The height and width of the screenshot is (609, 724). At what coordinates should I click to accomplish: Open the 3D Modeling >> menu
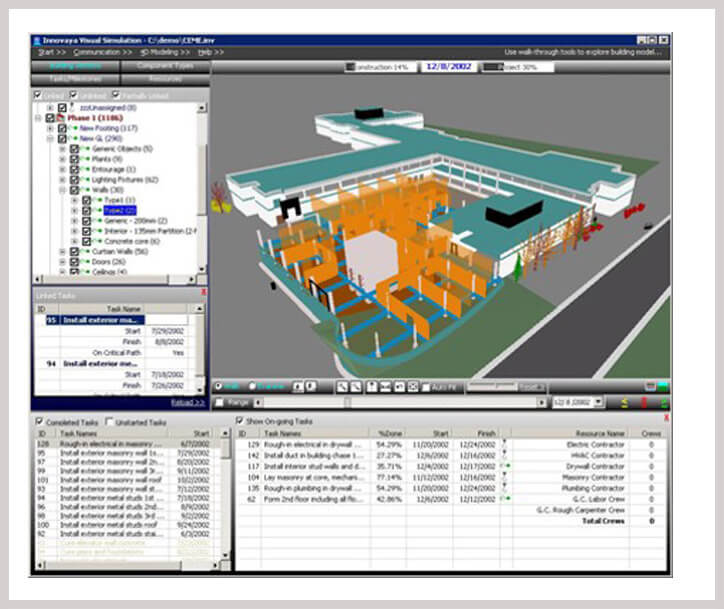(165, 53)
